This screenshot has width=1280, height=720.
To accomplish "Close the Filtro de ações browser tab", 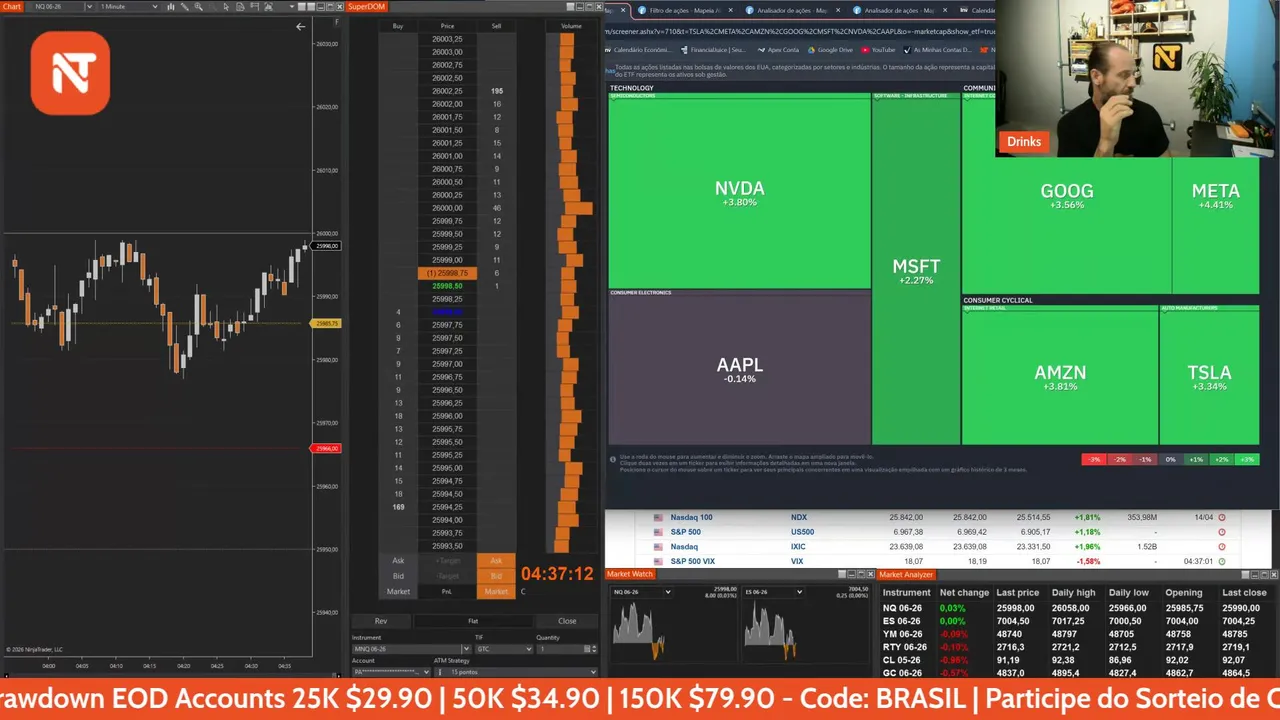I will 729,10.
